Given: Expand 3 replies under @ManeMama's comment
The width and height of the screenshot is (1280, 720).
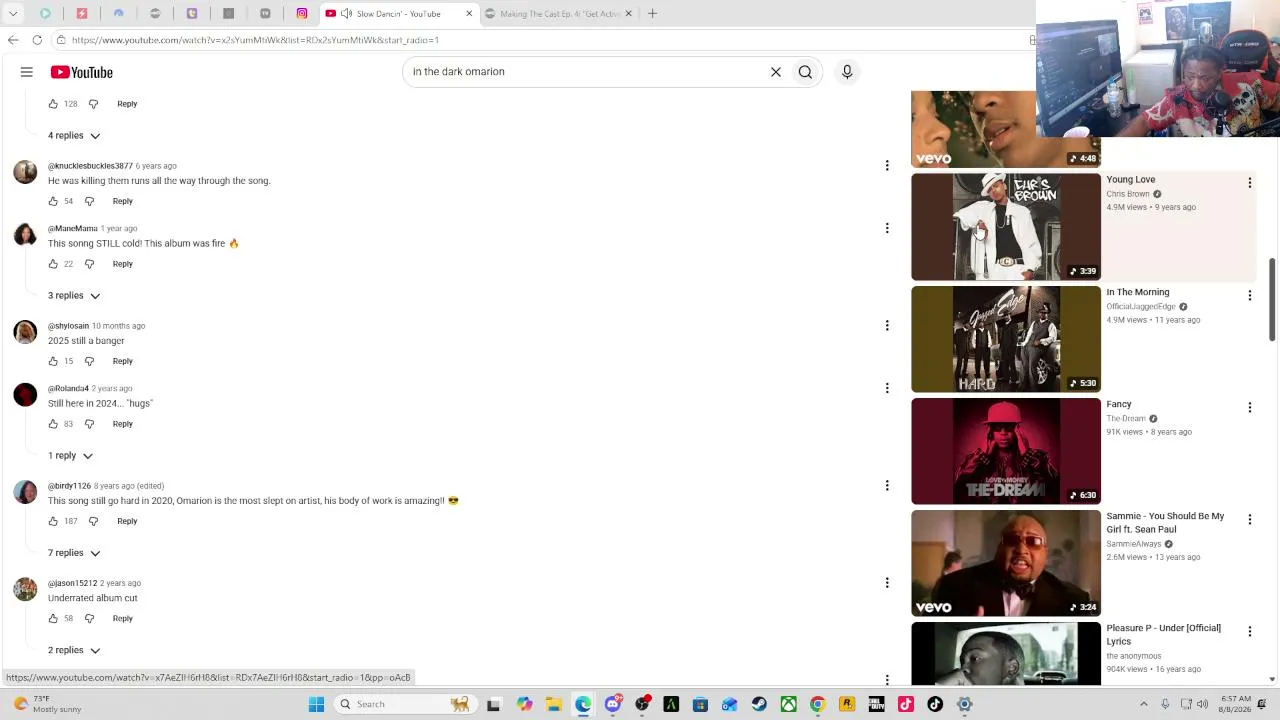Looking at the screenshot, I should (74, 296).
